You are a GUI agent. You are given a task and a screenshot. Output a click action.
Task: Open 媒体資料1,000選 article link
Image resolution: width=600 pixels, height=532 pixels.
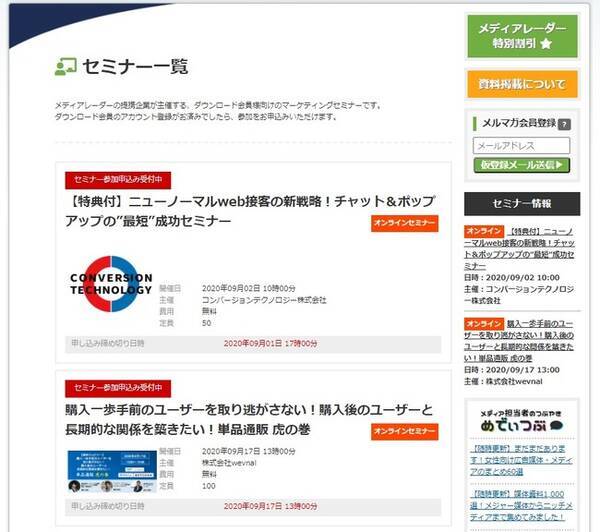(521, 505)
